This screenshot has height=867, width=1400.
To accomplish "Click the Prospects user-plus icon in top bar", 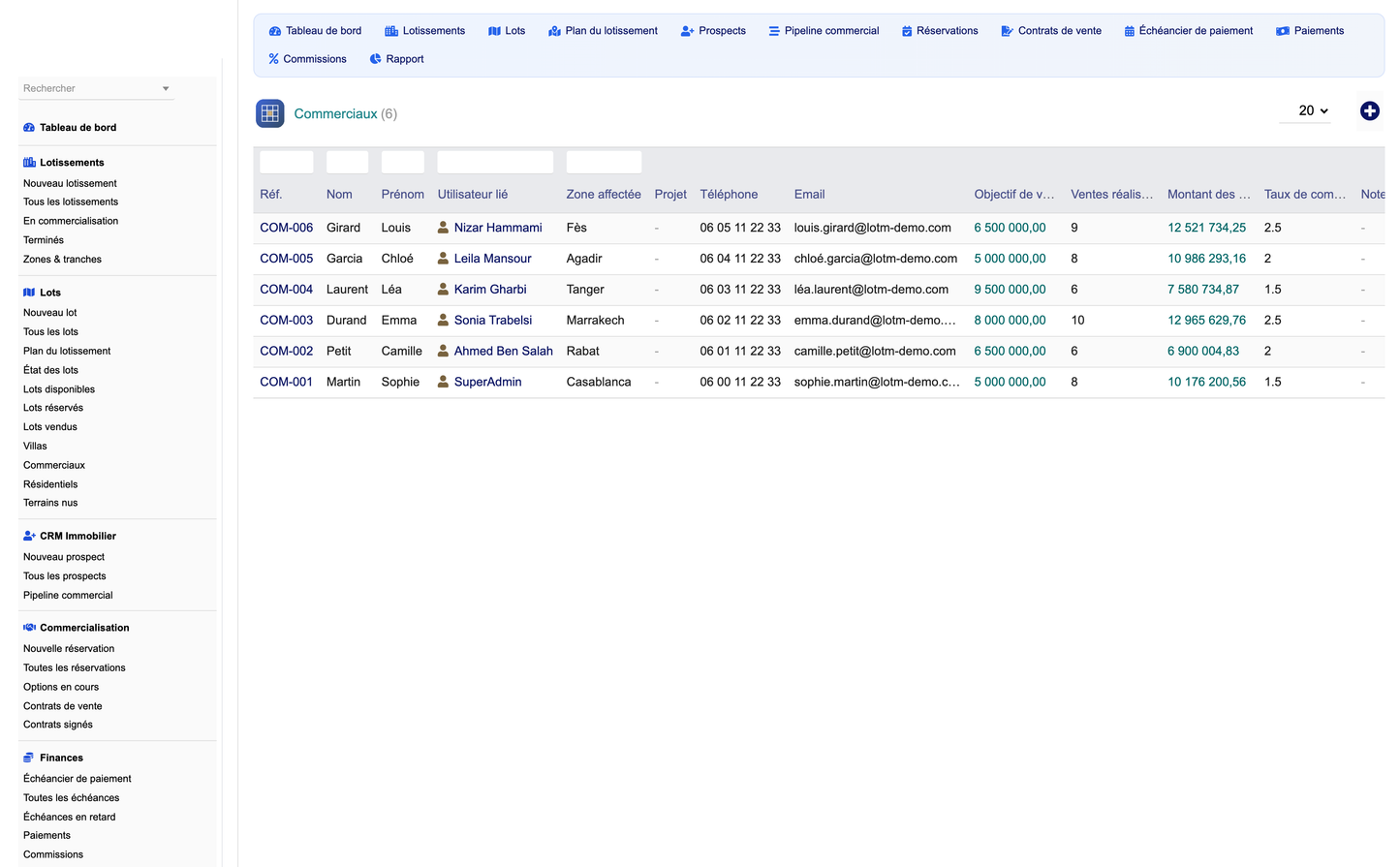I will [x=687, y=31].
